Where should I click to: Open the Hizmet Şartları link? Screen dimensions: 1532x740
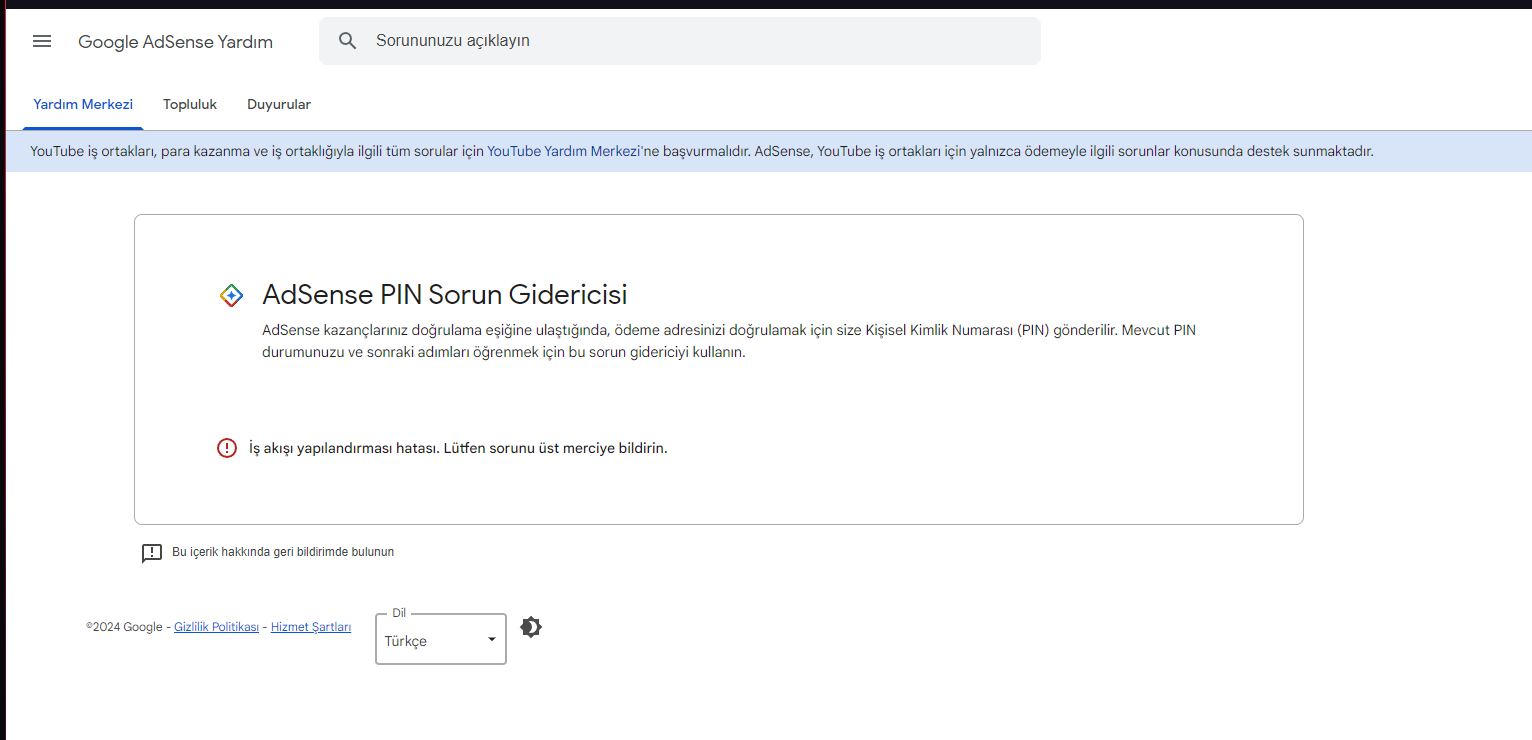tap(311, 627)
